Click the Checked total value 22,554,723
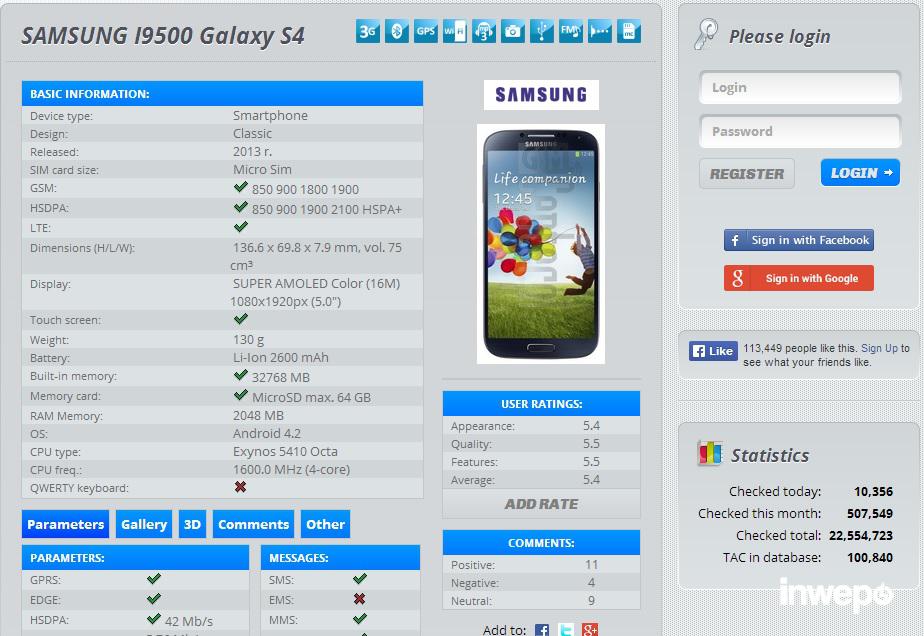 point(860,536)
